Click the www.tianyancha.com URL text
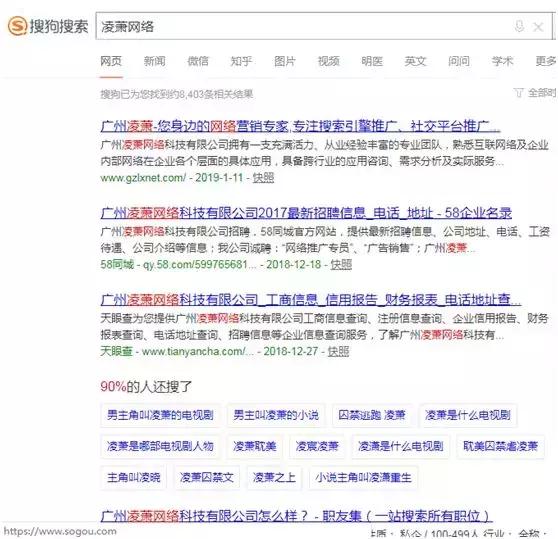This screenshot has width=558, height=539. 198,352
